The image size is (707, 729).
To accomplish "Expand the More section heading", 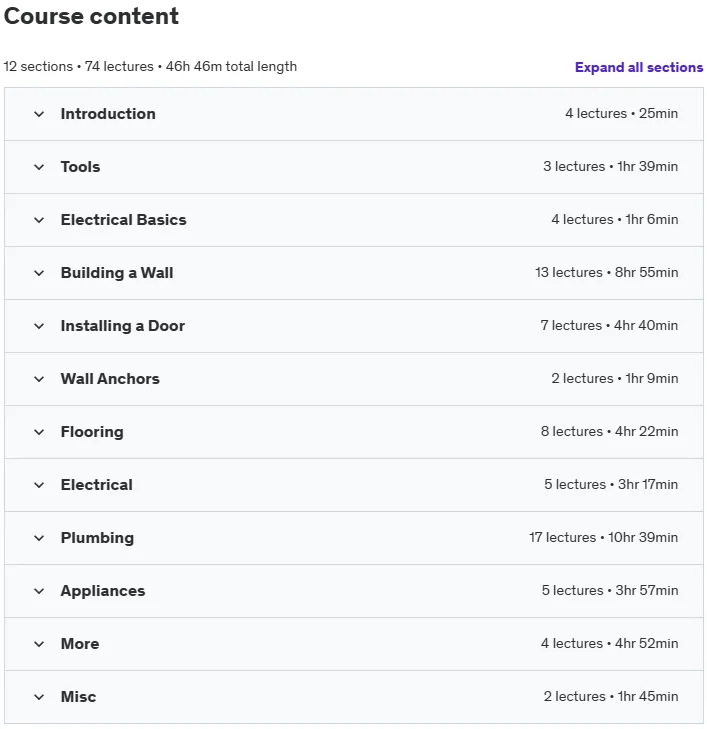I will click(80, 644).
